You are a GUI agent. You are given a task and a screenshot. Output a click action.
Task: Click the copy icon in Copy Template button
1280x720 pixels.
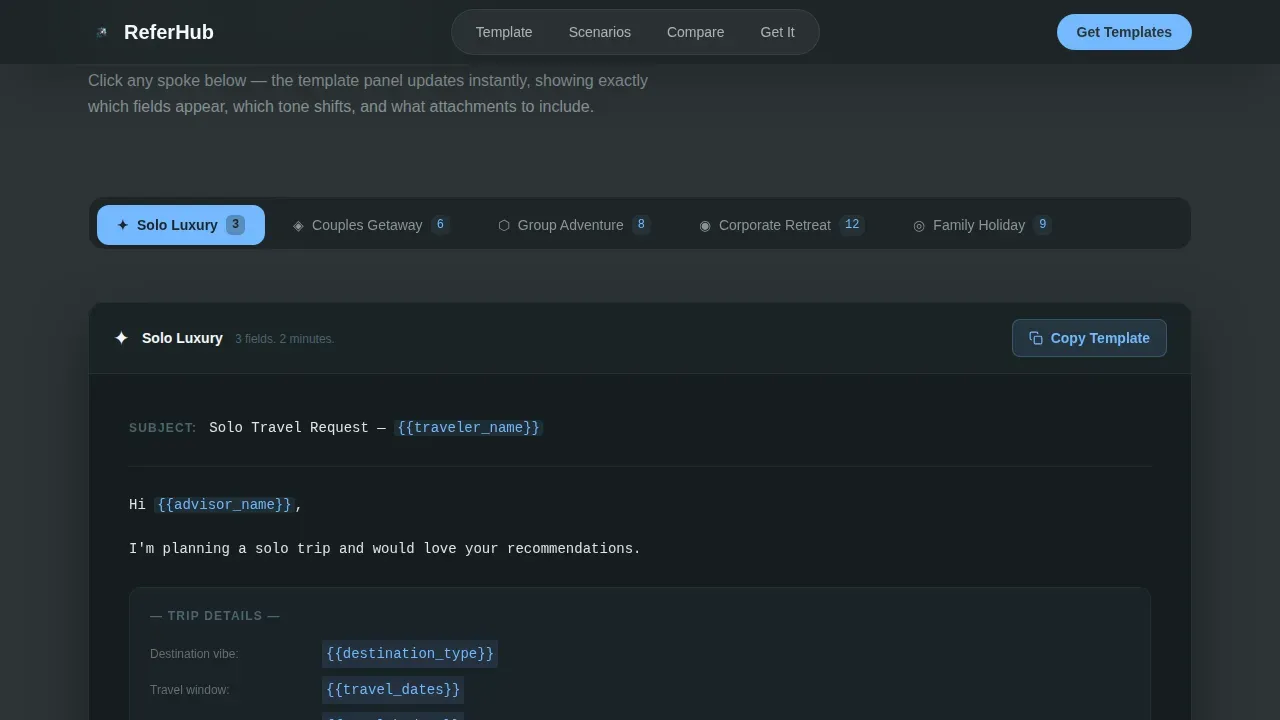point(1036,338)
